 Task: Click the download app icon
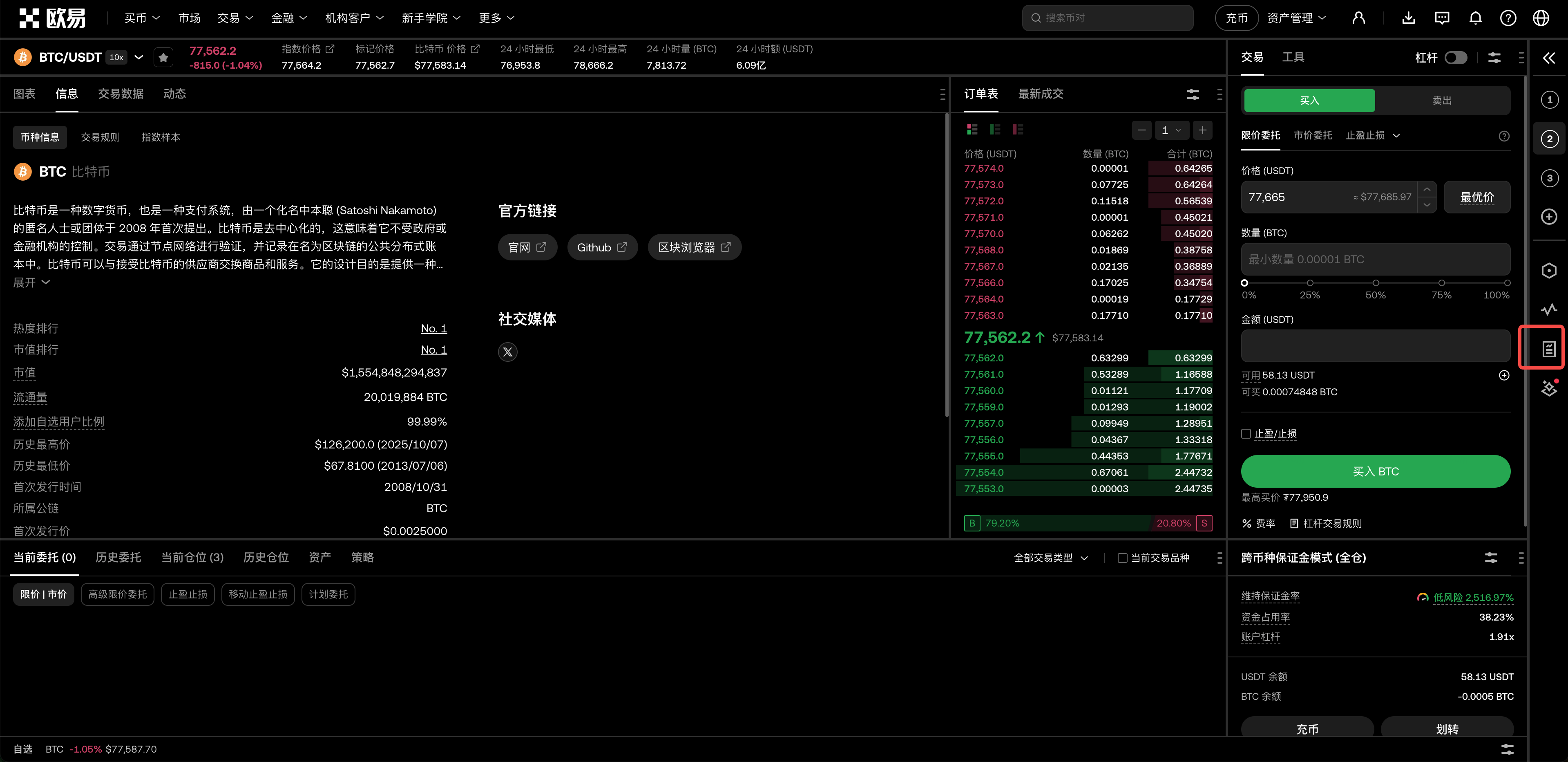1409,18
